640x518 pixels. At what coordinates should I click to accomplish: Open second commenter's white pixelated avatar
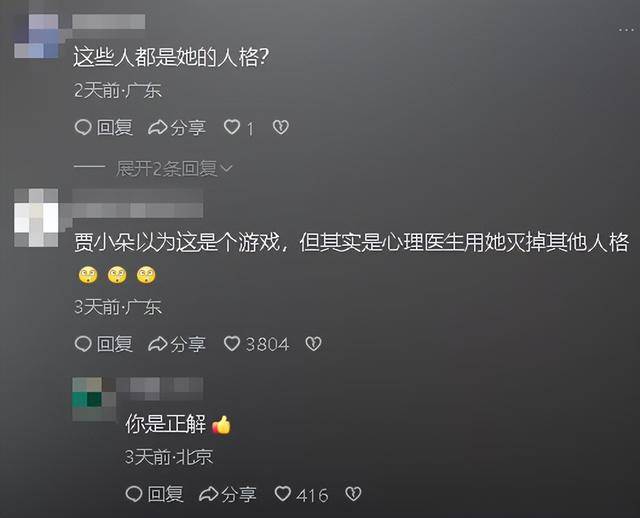tap(36, 218)
